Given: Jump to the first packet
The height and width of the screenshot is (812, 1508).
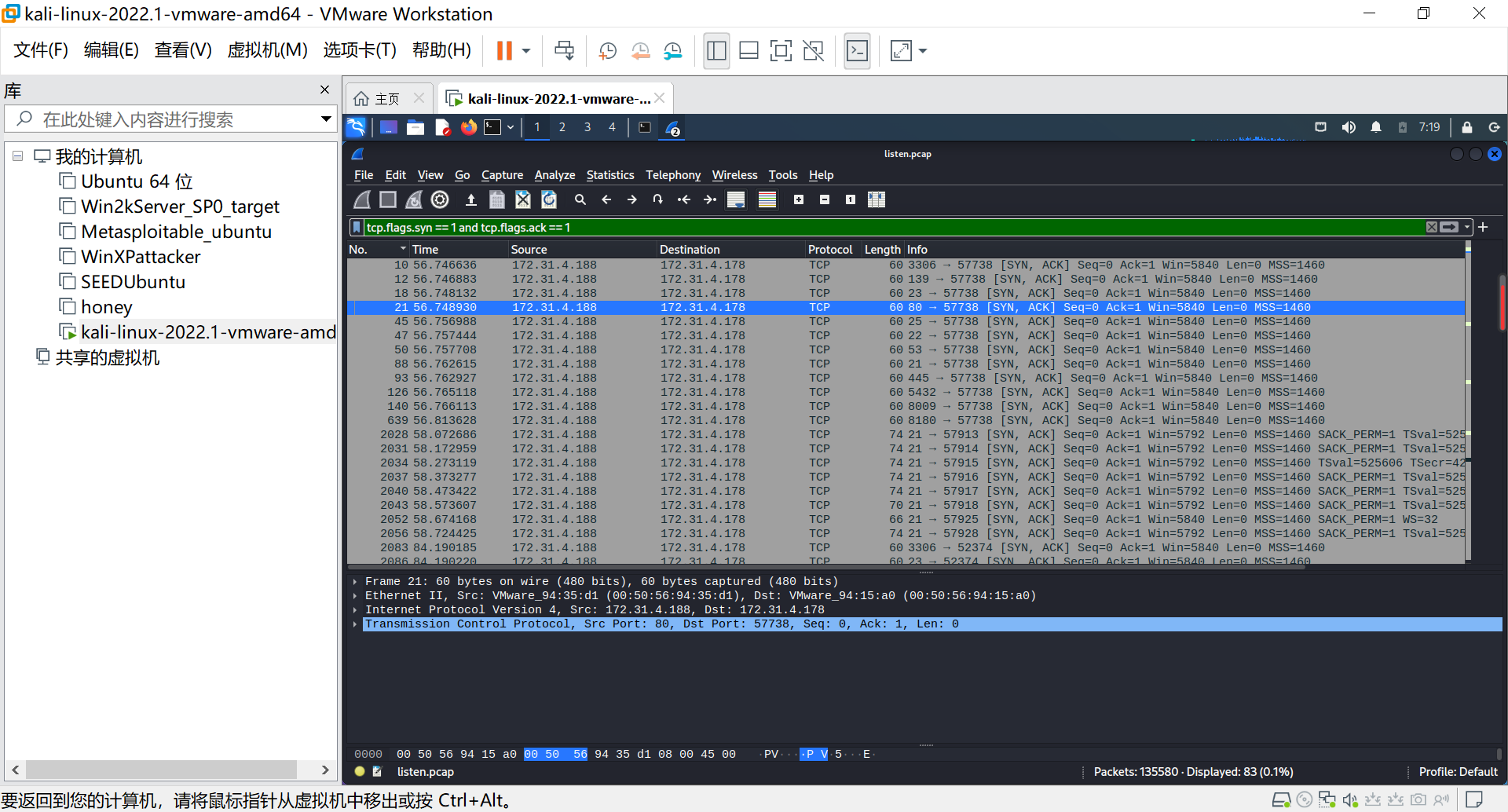Looking at the screenshot, I should coord(684,200).
